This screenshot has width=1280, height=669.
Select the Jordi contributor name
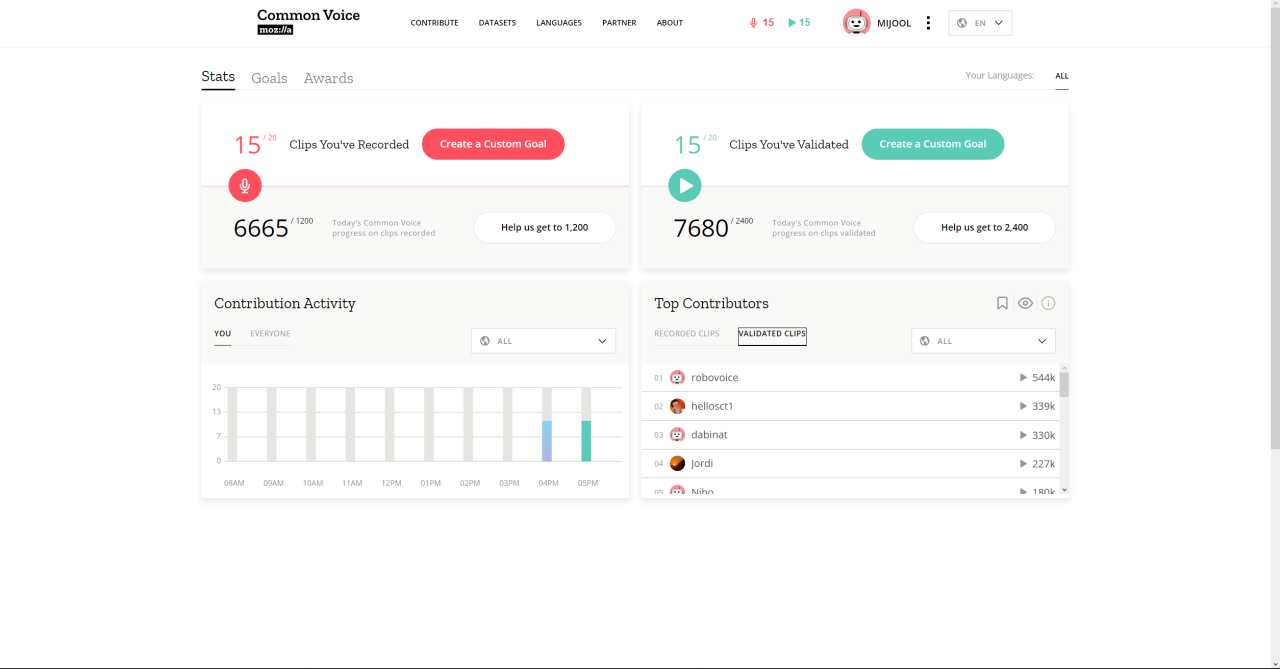pos(702,463)
